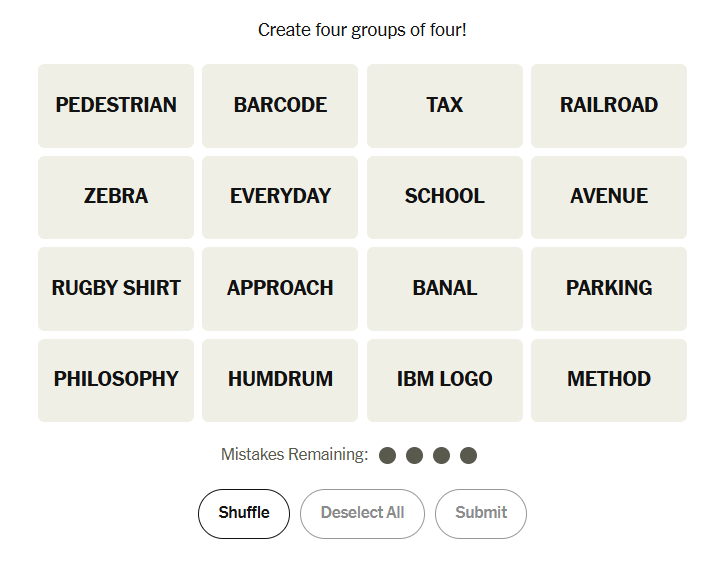Screen dimensions: 722x568
Task: Shuffle the word tiles
Action: pos(244,513)
